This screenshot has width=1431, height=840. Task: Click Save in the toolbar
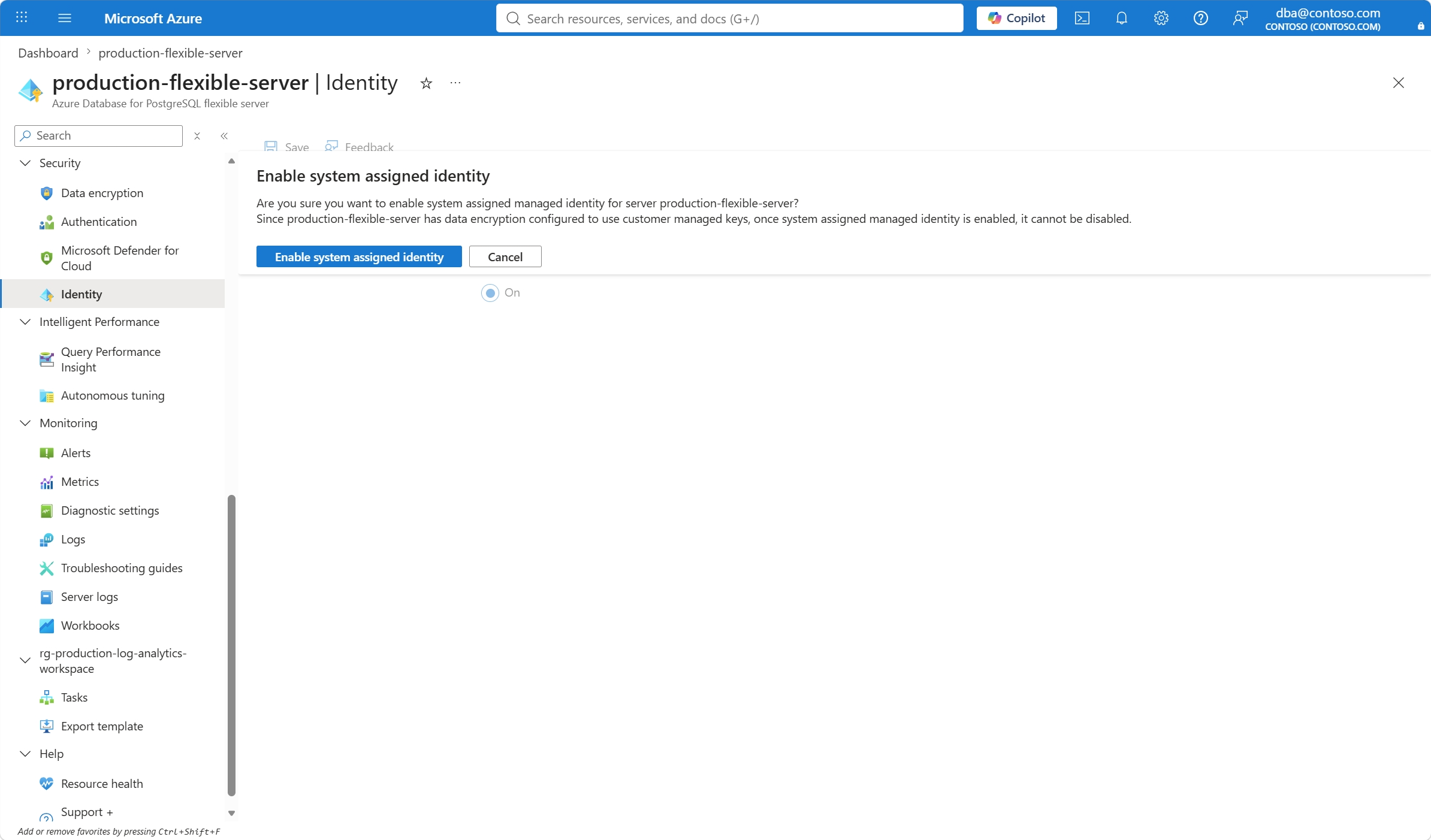point(287,146)
